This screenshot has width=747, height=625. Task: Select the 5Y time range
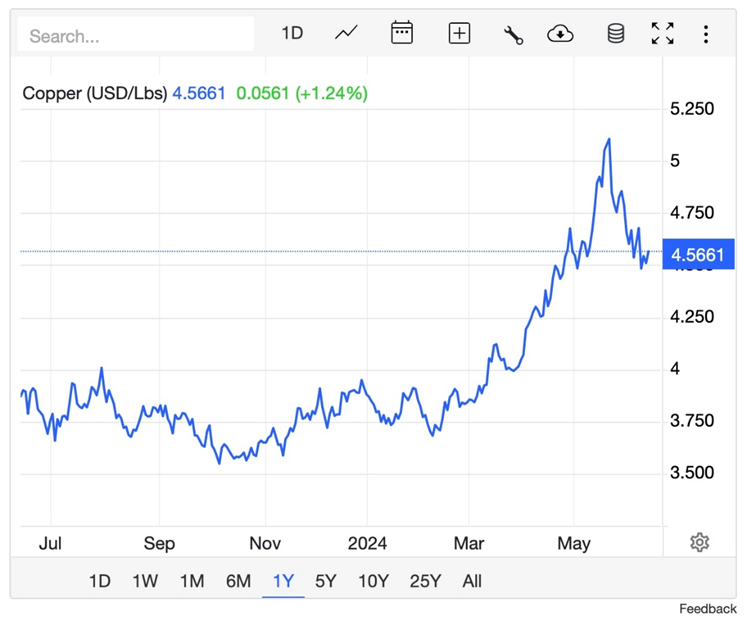326,581
